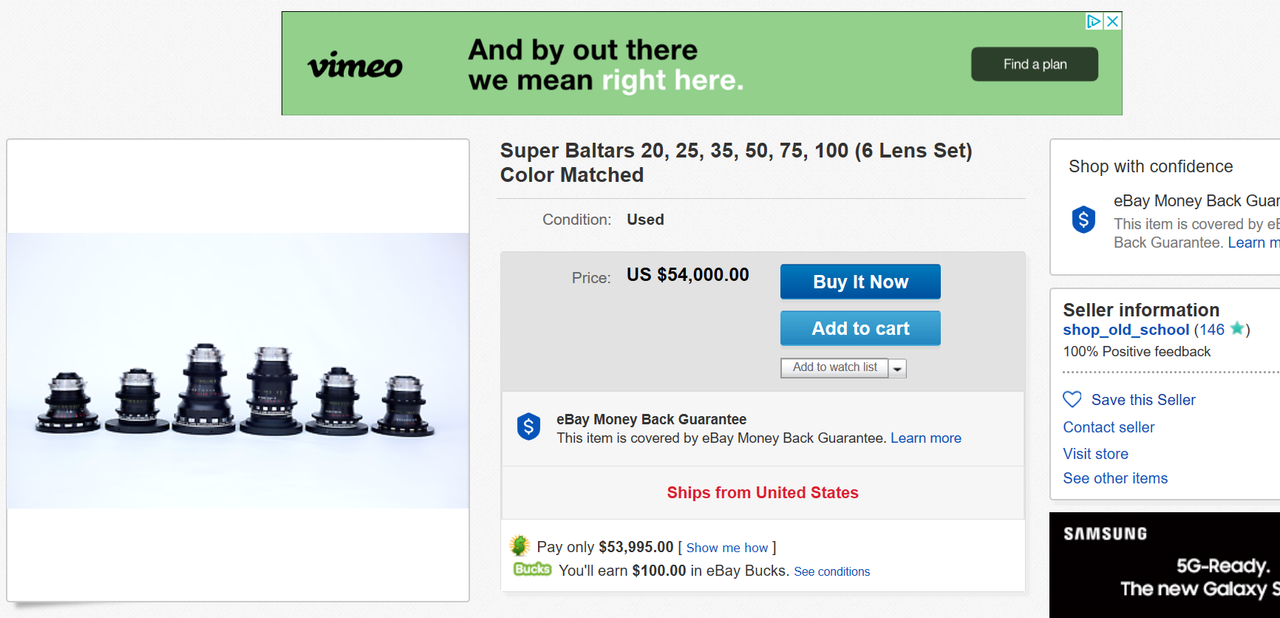
Task: Click the Show me how link
Action: pos(727,547)
